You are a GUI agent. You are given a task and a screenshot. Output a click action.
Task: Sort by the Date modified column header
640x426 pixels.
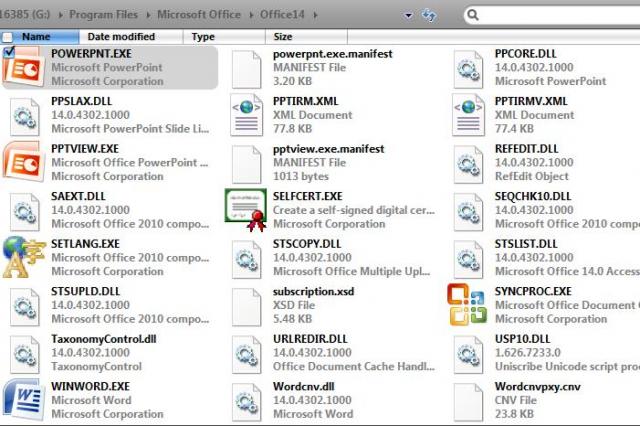131,37
